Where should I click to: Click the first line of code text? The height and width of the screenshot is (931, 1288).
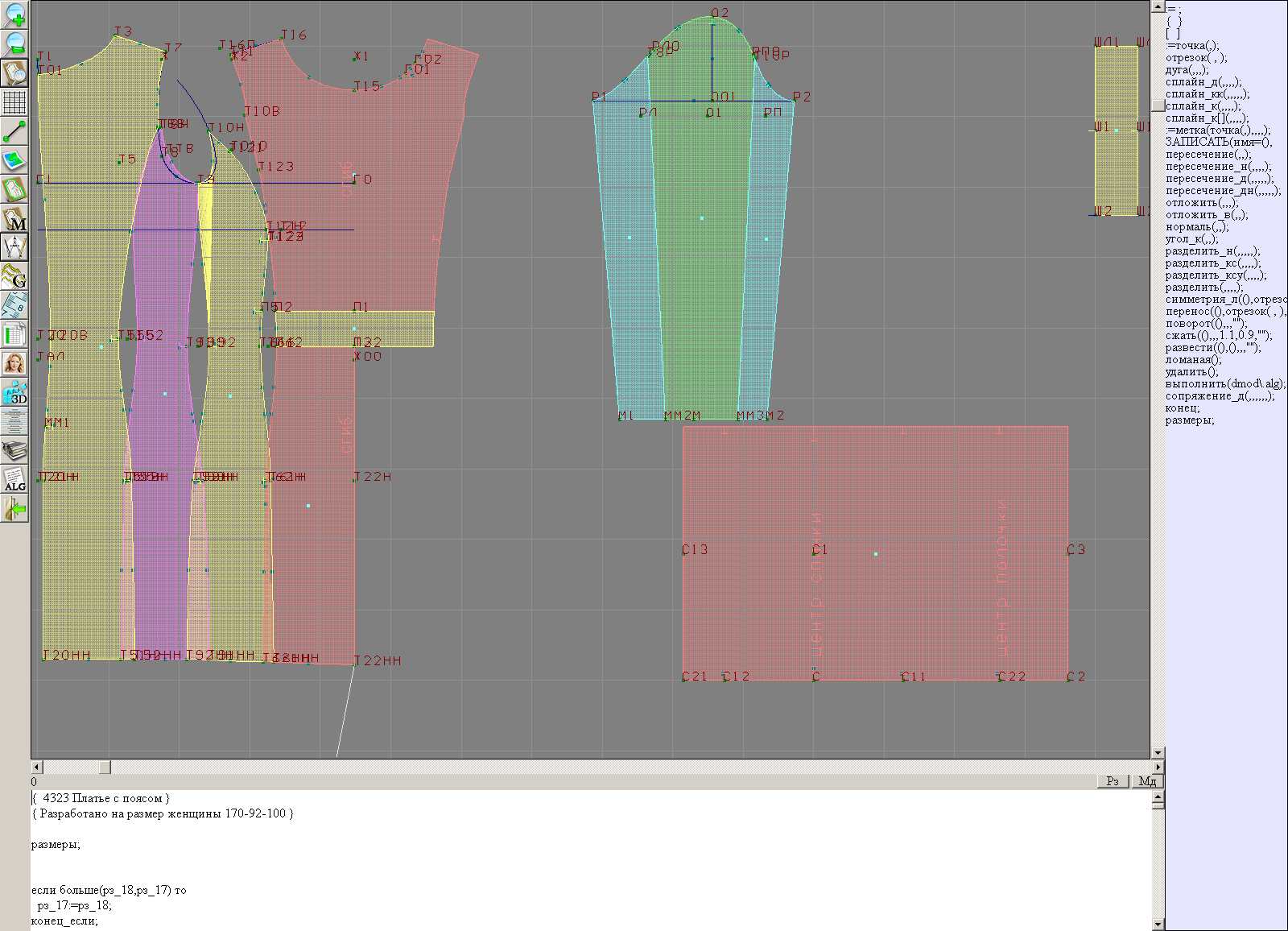pyautogui.click(x=101, y=799)
